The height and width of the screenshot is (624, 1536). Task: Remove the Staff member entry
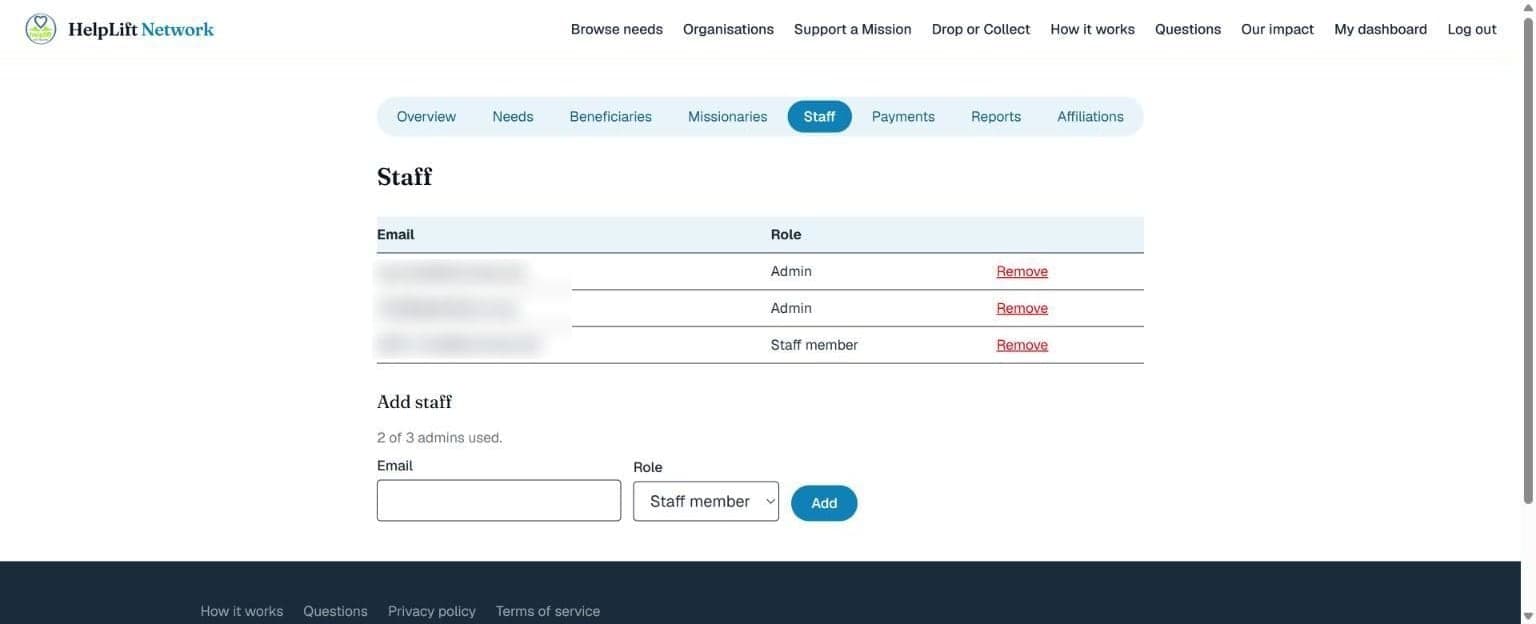tap(1022, 345)
